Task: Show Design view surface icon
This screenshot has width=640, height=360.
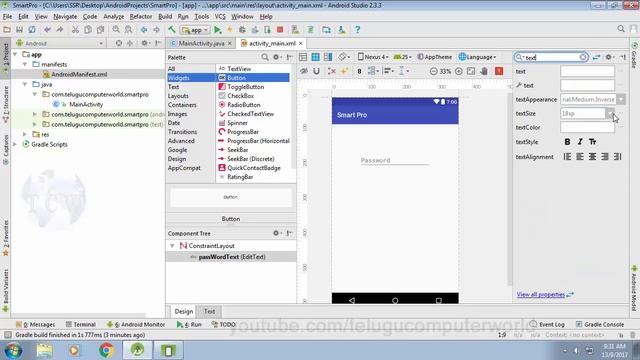Action: [303, 57]
